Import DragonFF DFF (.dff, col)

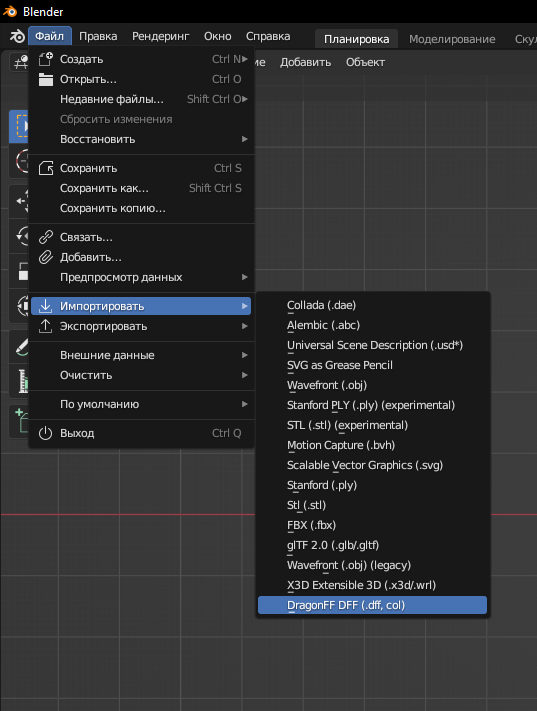(372, 605)
